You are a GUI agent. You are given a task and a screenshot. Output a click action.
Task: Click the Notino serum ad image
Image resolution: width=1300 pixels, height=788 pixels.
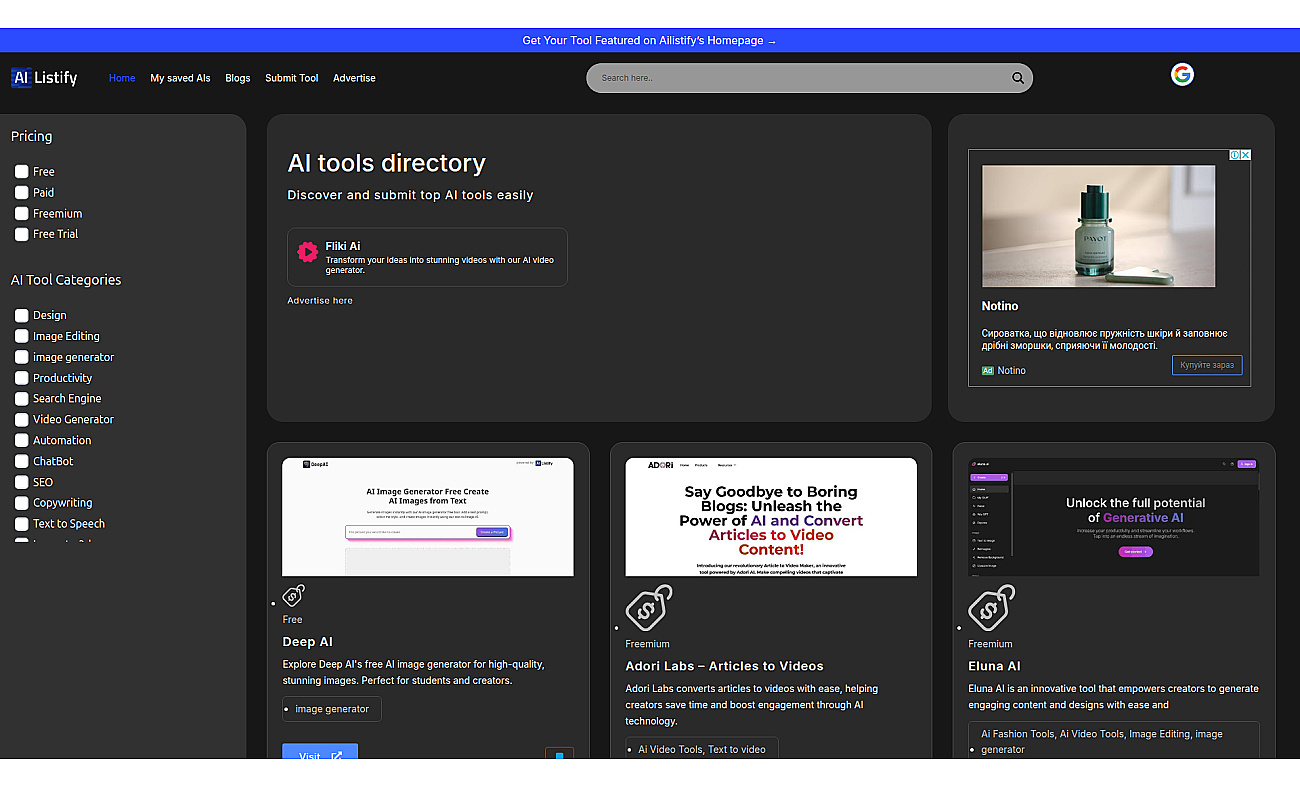[1099, 226]
